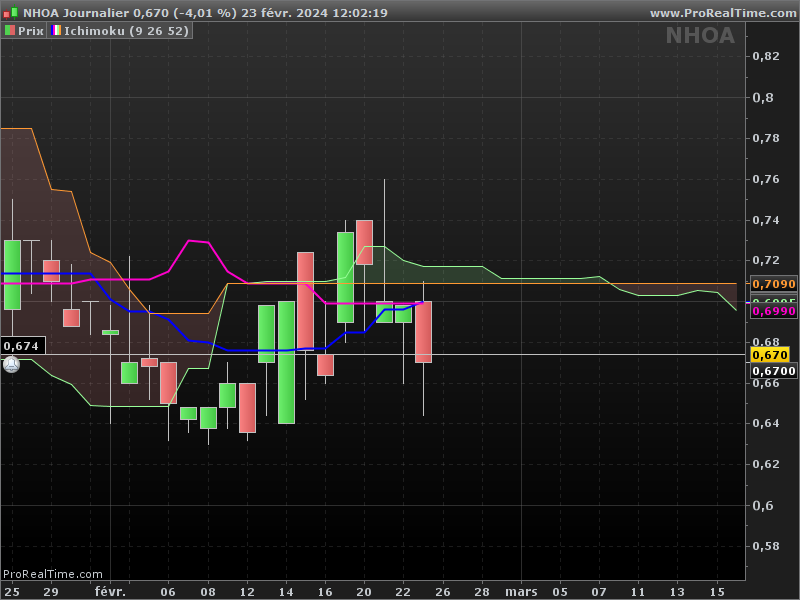Image resolution: width=800 pixels, height=600 pixels.
Task: Click the 28 date axis label
Action: tap(482, 592)
